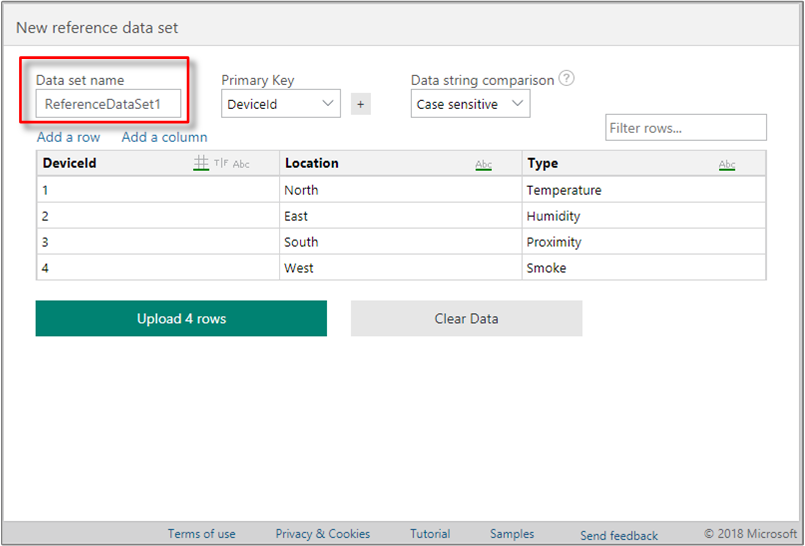
Task: Click the plus button next to Primary Key
Action: [x=361, y=104]
